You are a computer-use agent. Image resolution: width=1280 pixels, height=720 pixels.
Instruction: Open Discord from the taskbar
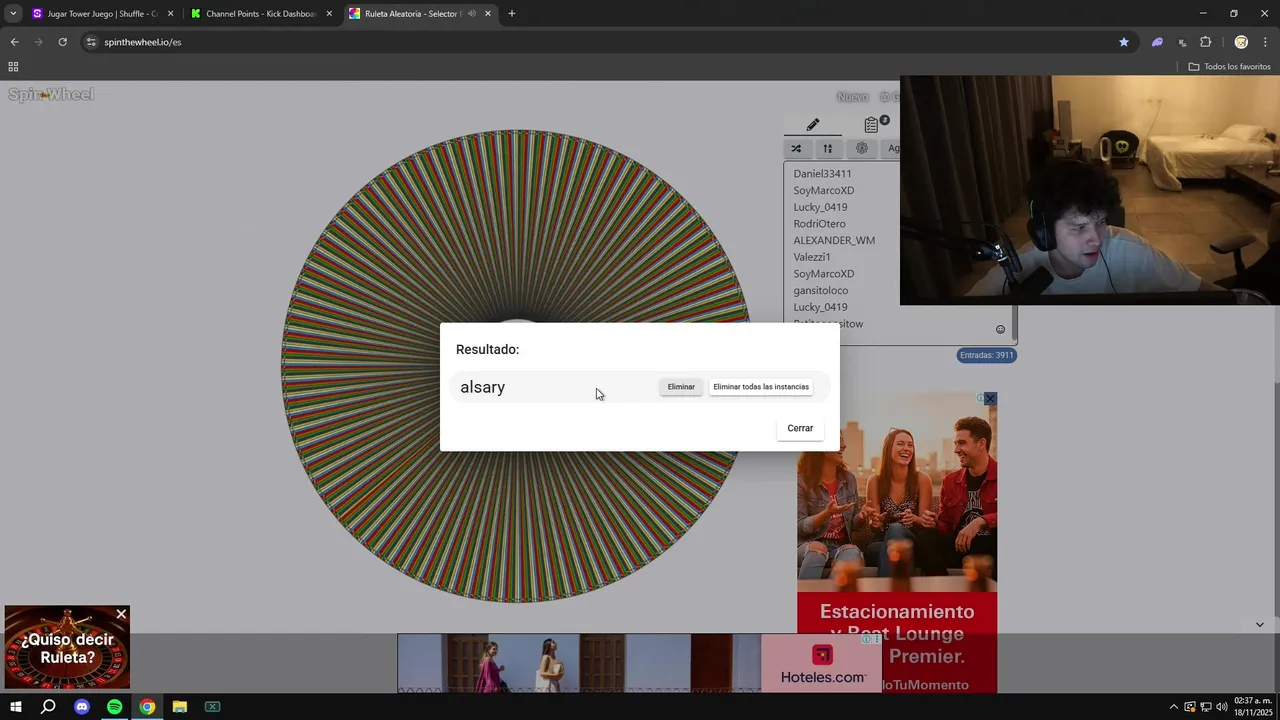[x=82, y=707]
